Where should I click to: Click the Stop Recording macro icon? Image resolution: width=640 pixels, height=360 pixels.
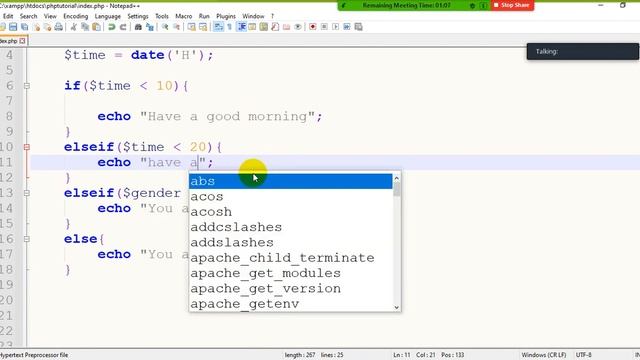click(x=324, y=27)
